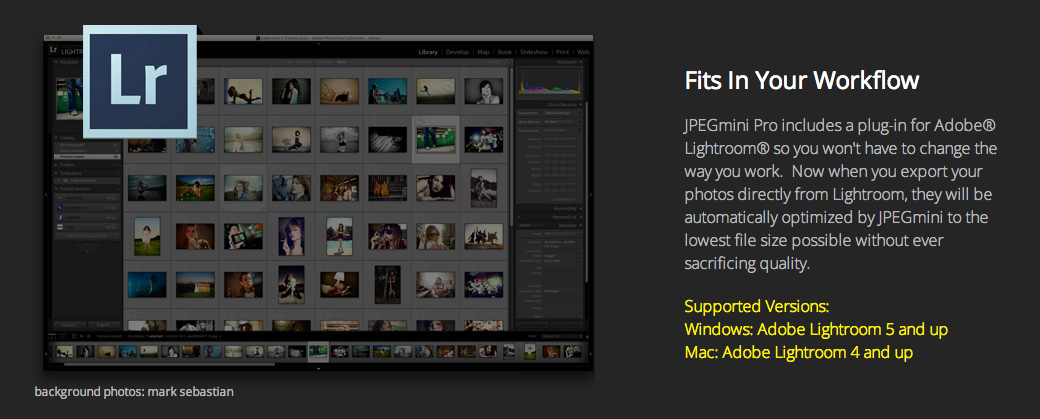Collapse the Catalog panel
The height and width of the screenshot is (419, 1040).
coord(56,138)
